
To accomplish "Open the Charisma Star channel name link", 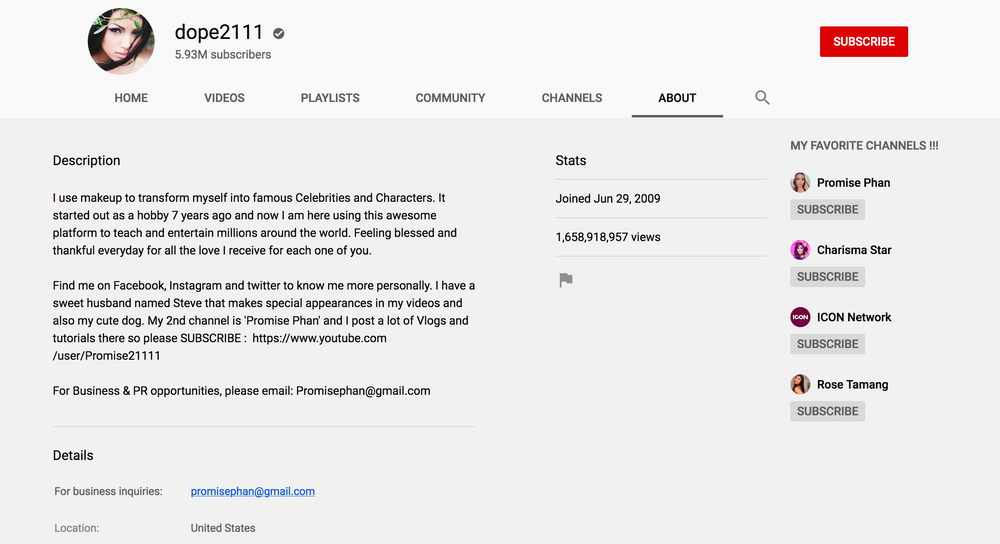I will tap(854, 250).
